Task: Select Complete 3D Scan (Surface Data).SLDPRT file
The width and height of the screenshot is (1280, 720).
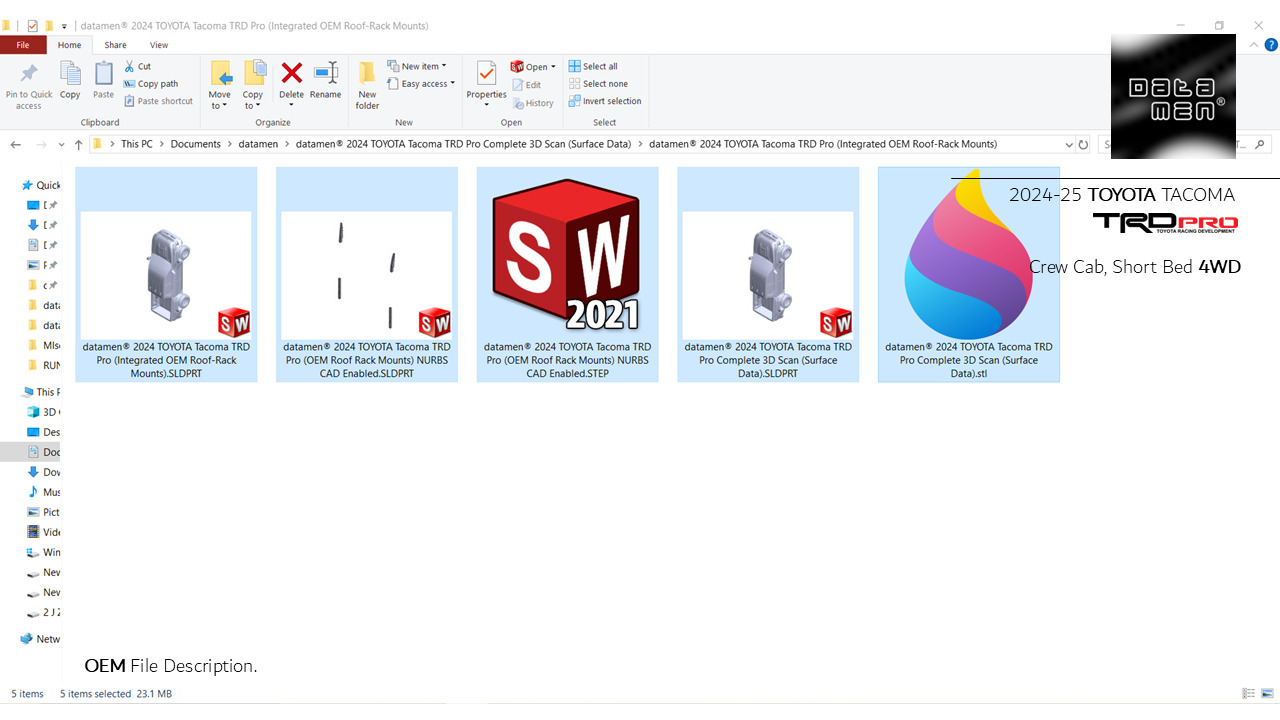Action: pos(768,274)
